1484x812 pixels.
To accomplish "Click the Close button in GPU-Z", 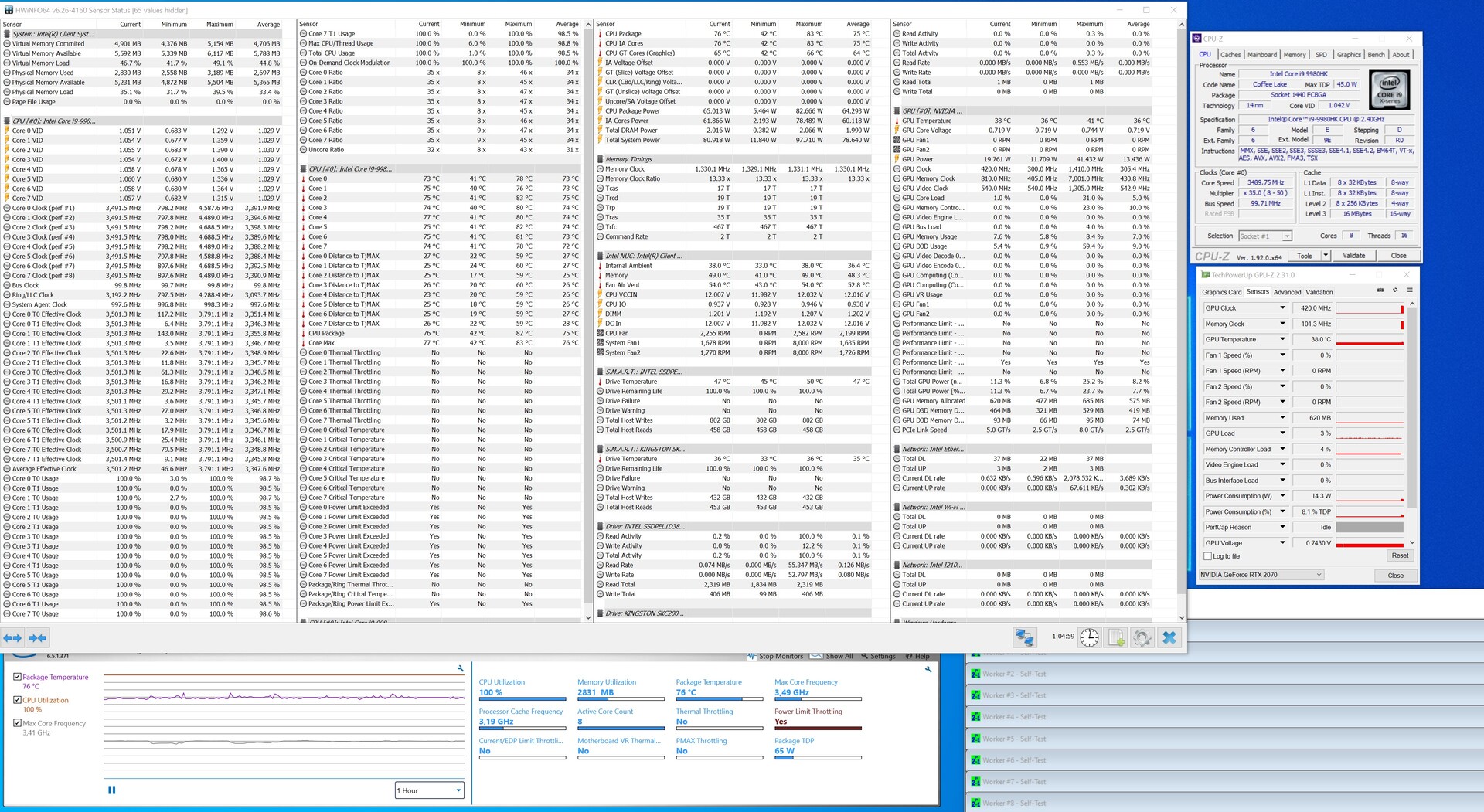I will pyautogui.click(x=1395, y=576).
